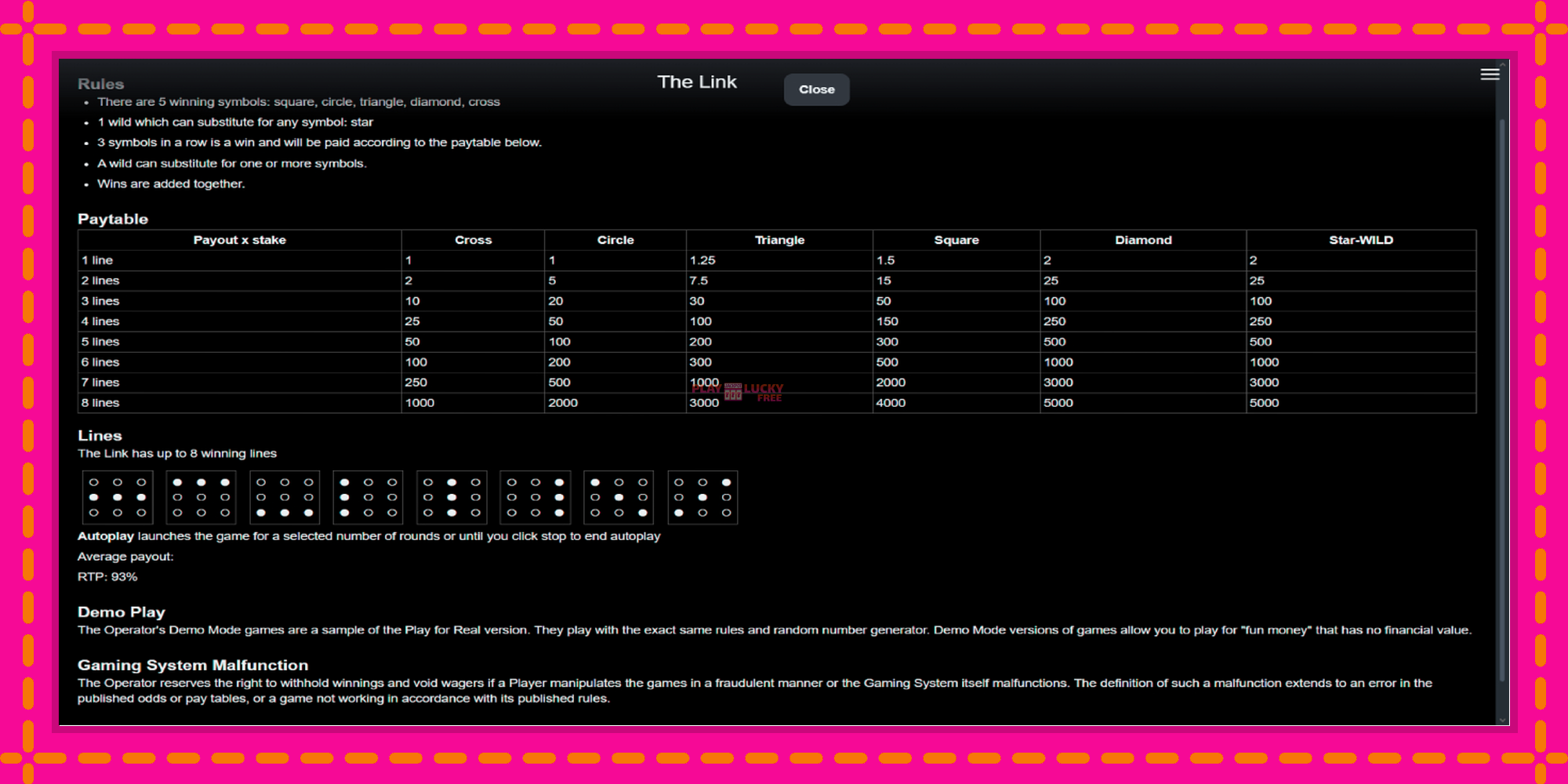
Task: Click the '1 line' row label
Action: (x=97, y=260)
